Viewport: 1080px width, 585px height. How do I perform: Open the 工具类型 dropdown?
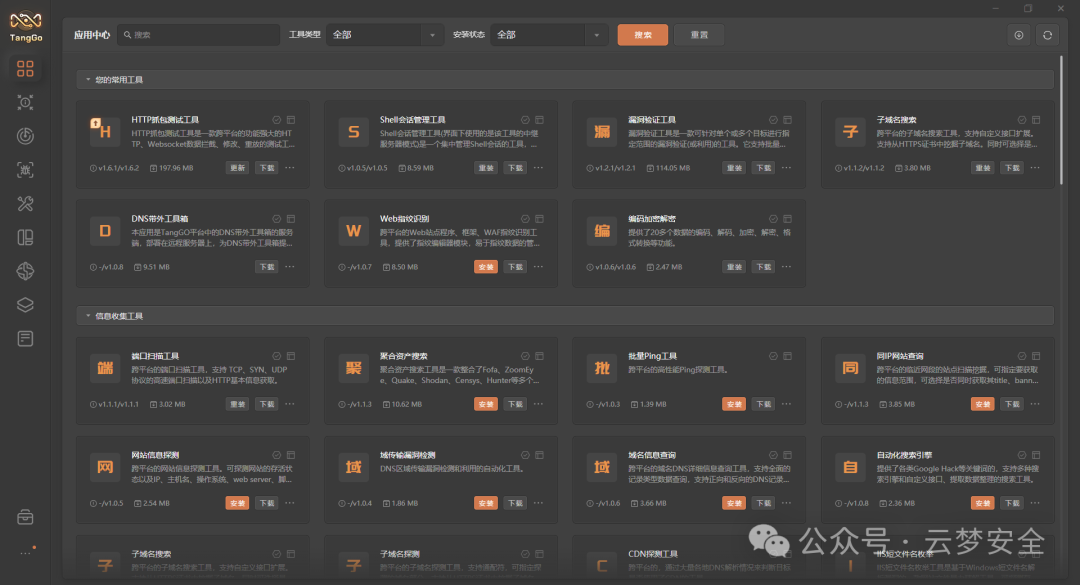click(x=385, y=34)
